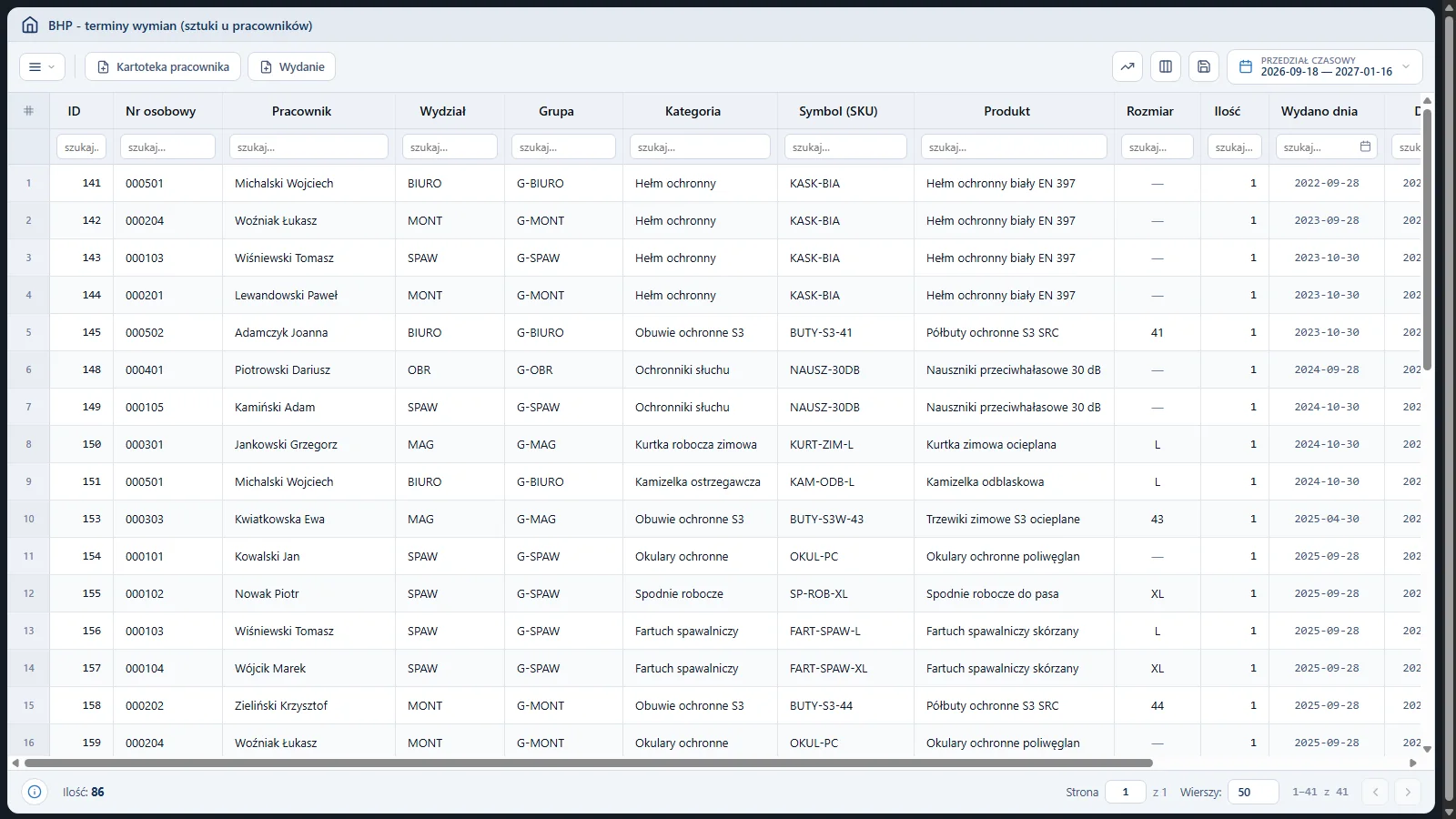This screenshot has height=819, width=1456.
Task: Click the Wydanie button
Action: (x=292, y=66)
